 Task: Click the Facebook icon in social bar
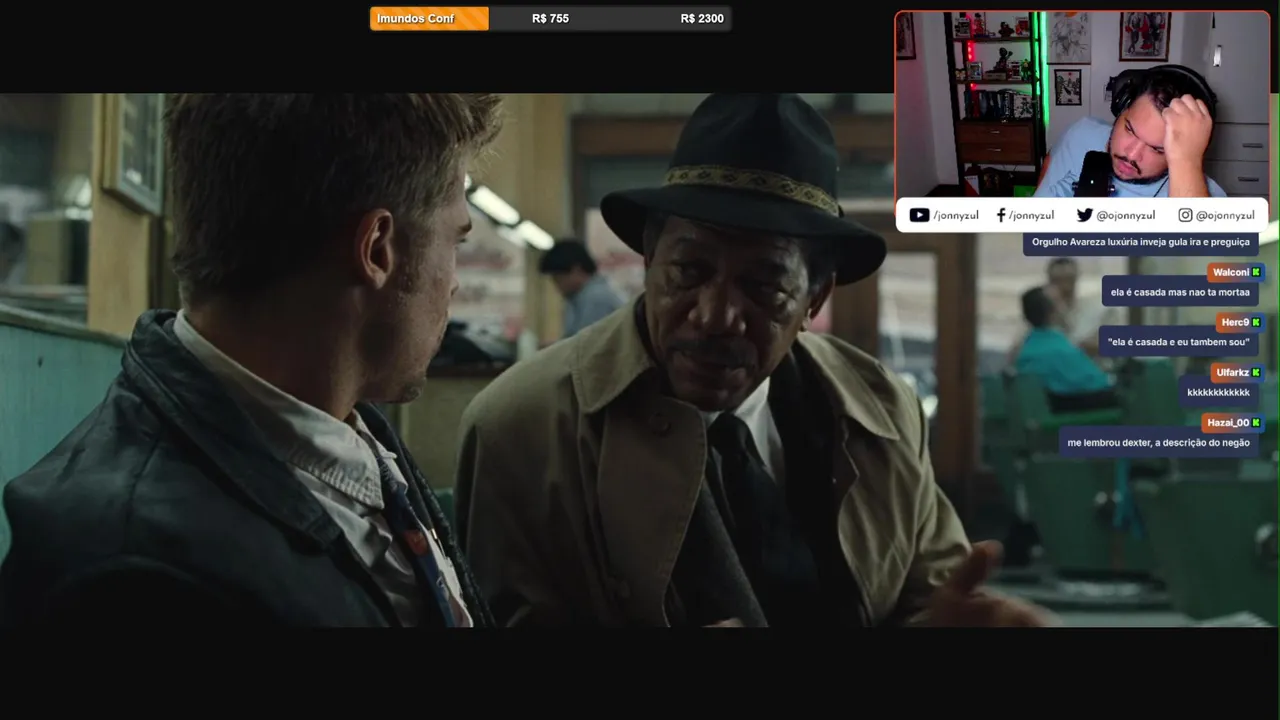coord(1001,215)
